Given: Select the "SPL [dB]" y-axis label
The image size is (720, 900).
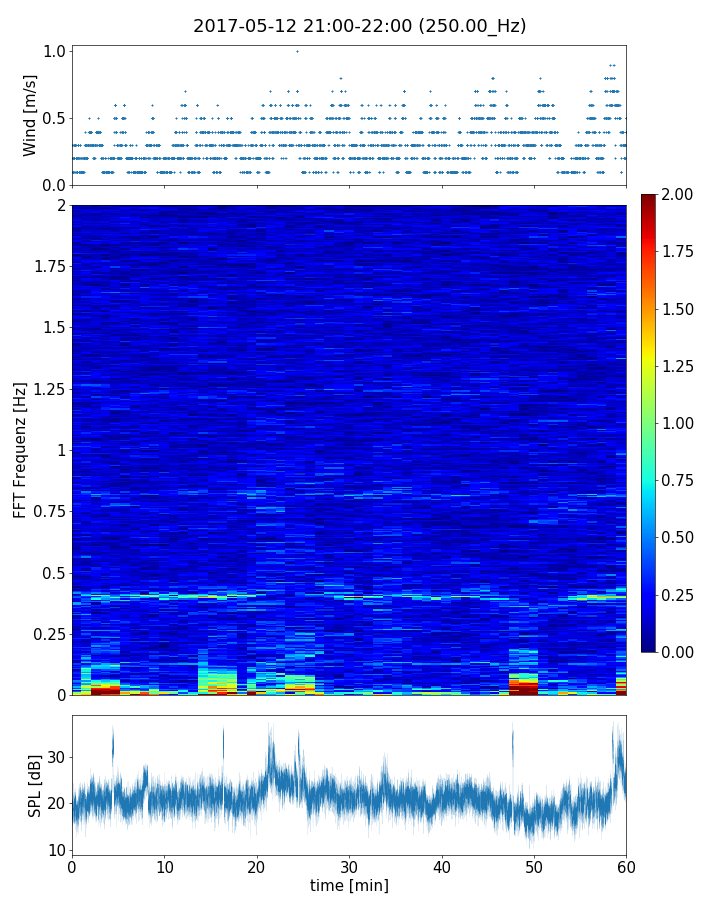Looking at the screenshot, I should 34,785.
